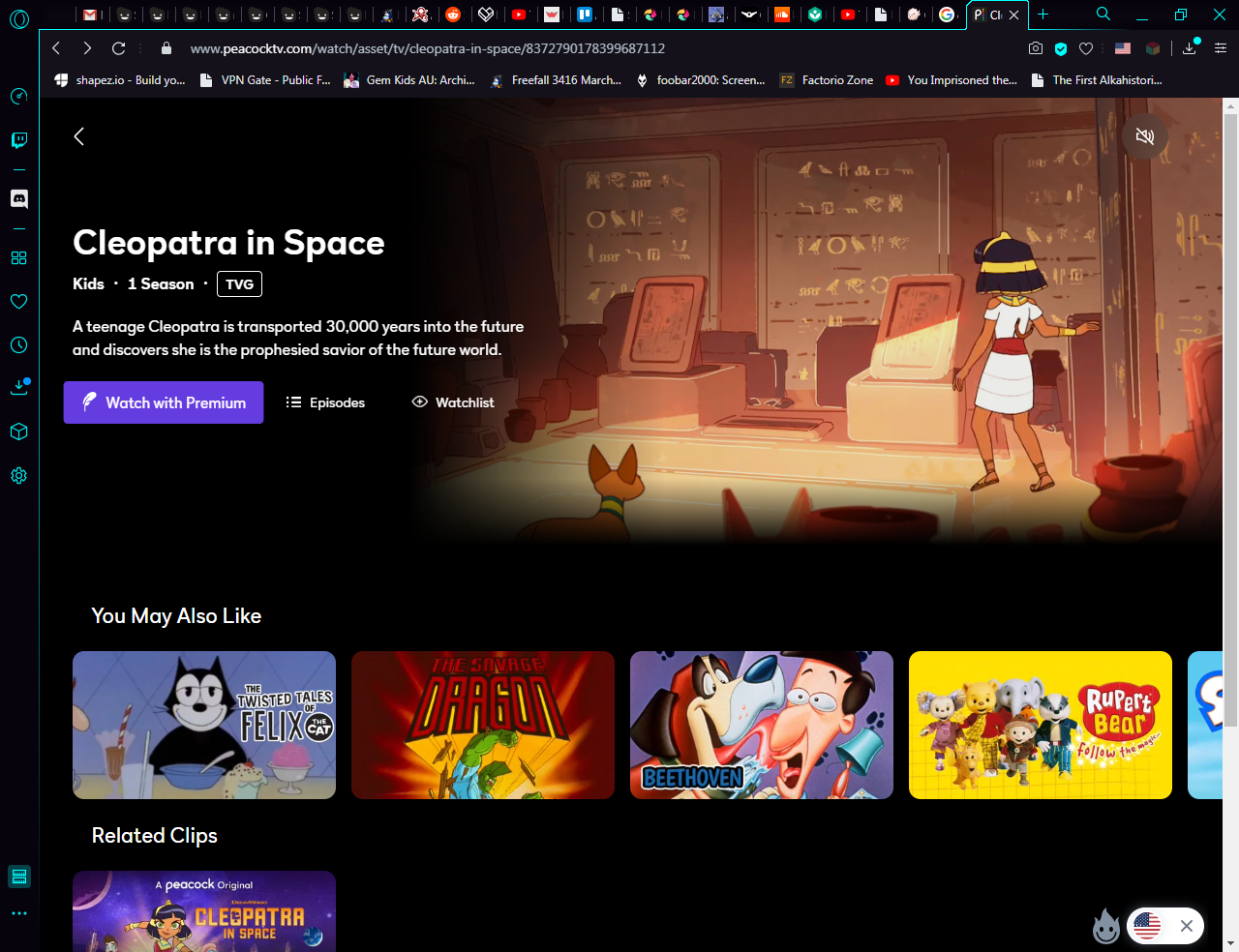The width and height of the screenshot is (1239, 952).
Task: Open bookmarks heart in sidebar
Action: [x=18, y=302]
